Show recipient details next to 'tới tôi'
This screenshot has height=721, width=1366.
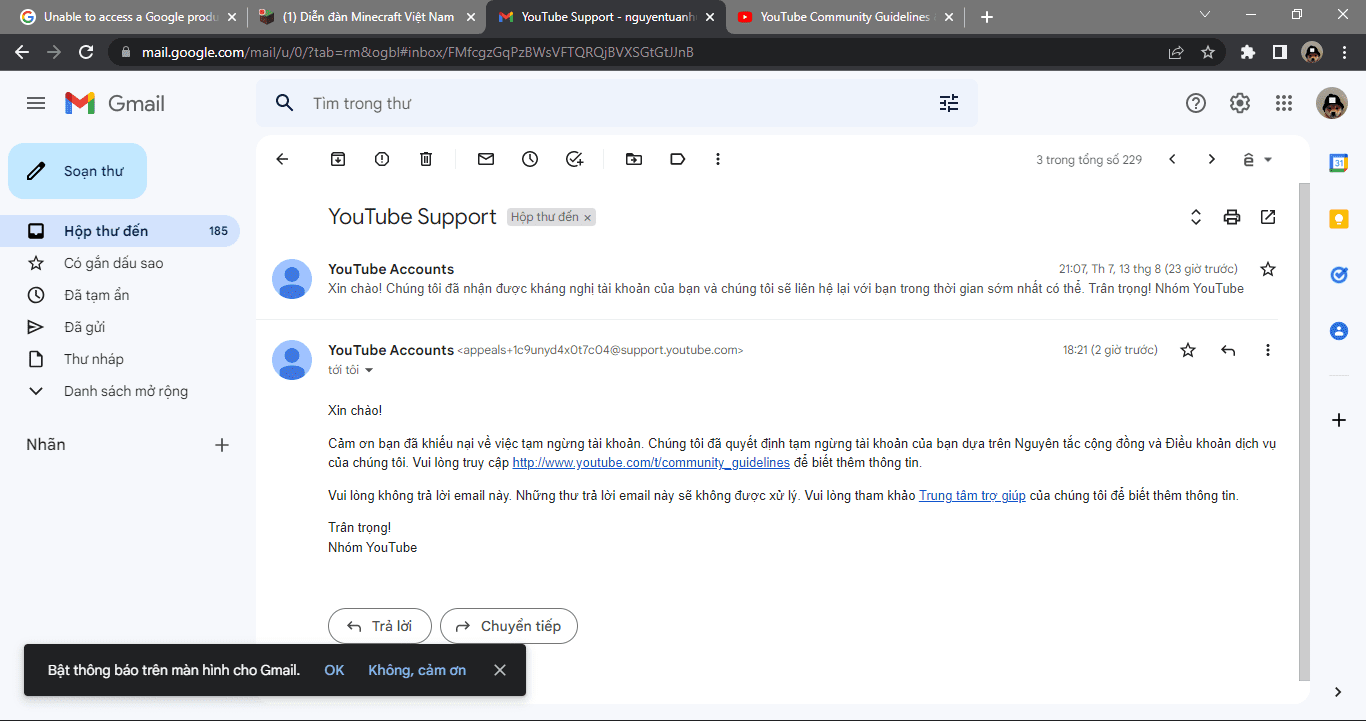pos(369,371)
